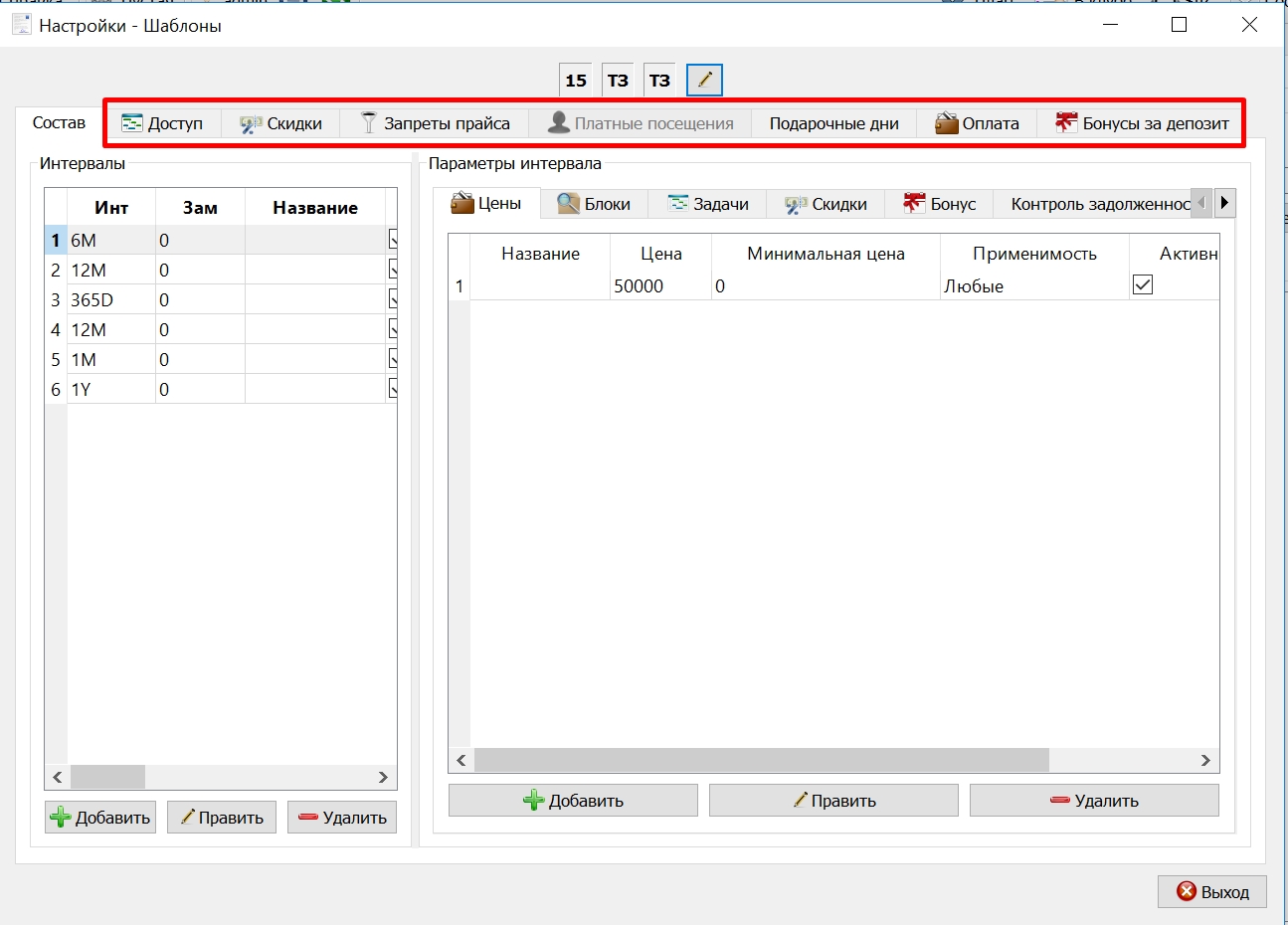The height and width of the screenshot is (925, 1288).
Task: Select the Платные посещения tab
Action: pos(641,123)
